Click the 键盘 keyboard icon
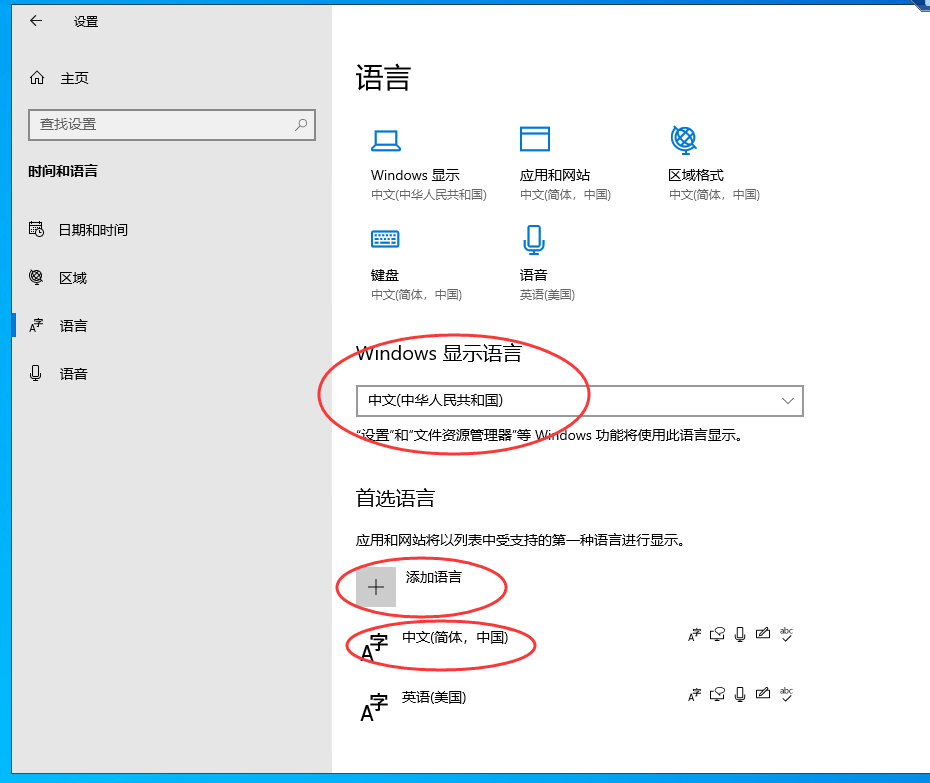Viewport: 930px width, 783px height. [x=386, y=239]
